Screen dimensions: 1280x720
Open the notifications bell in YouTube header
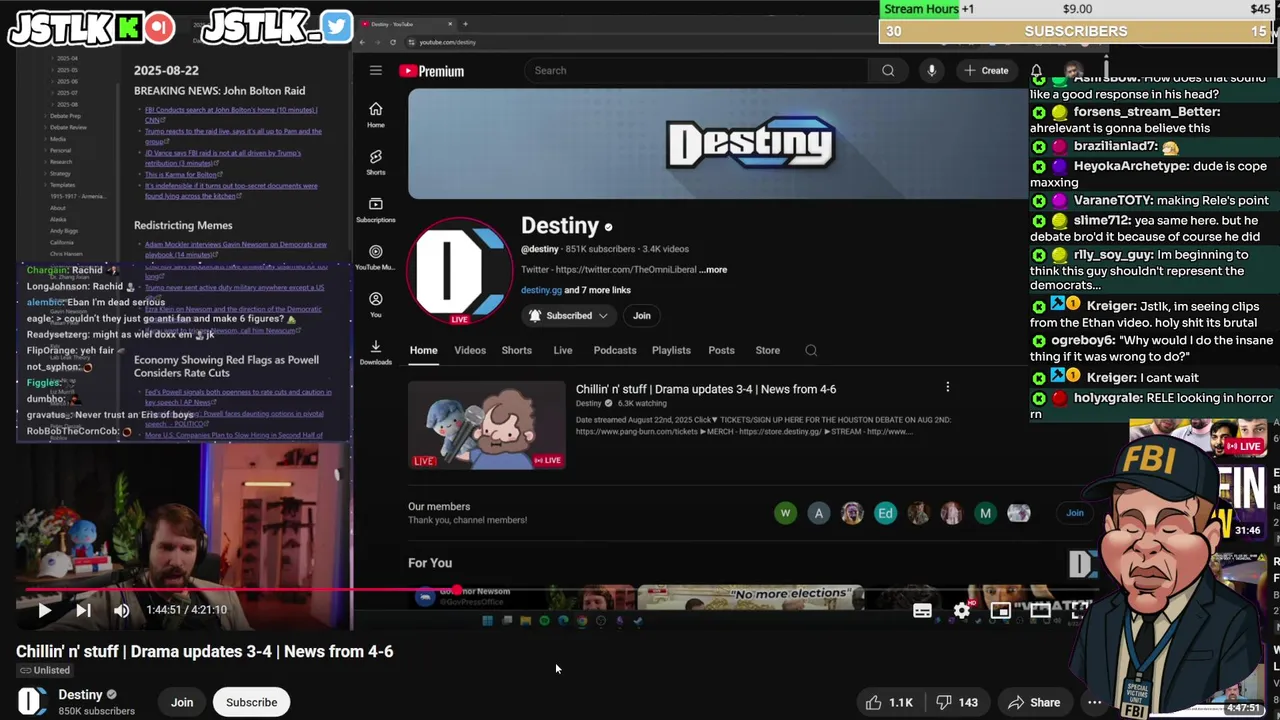point(1036,71)
